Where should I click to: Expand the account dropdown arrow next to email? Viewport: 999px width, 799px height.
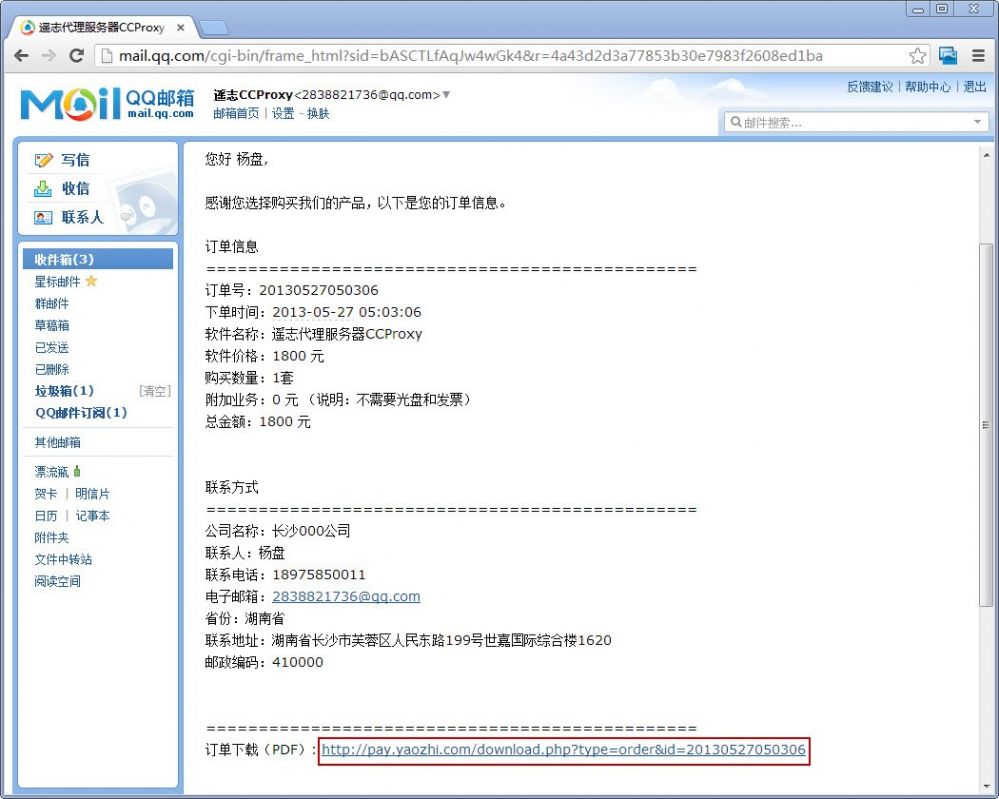coord(447,95)
